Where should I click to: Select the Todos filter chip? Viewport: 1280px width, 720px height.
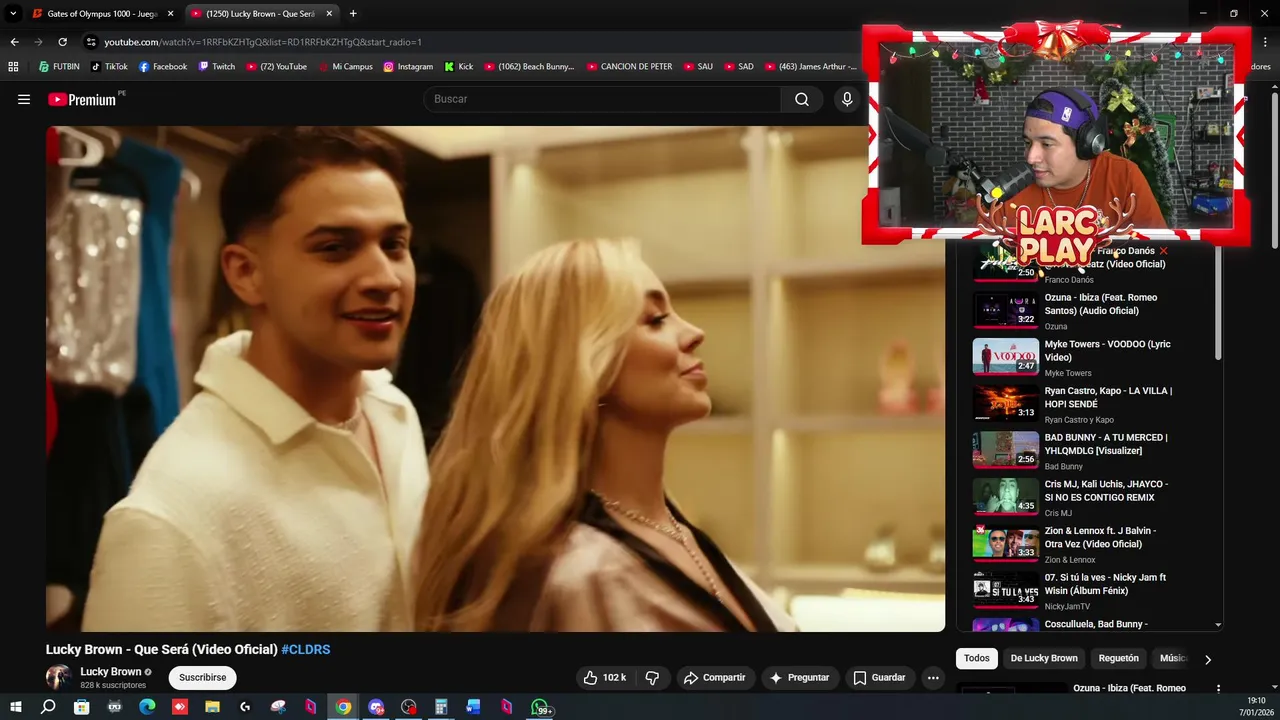(977, 658)
